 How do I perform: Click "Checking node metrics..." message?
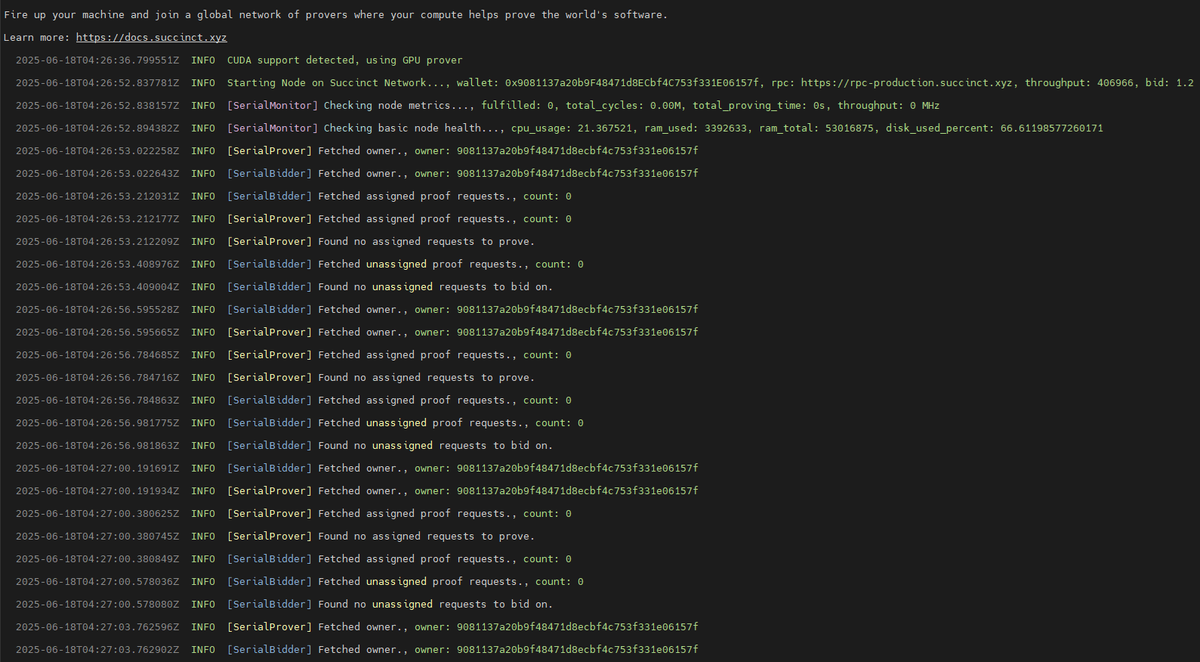pyautogui.click(x=396, y=106)
